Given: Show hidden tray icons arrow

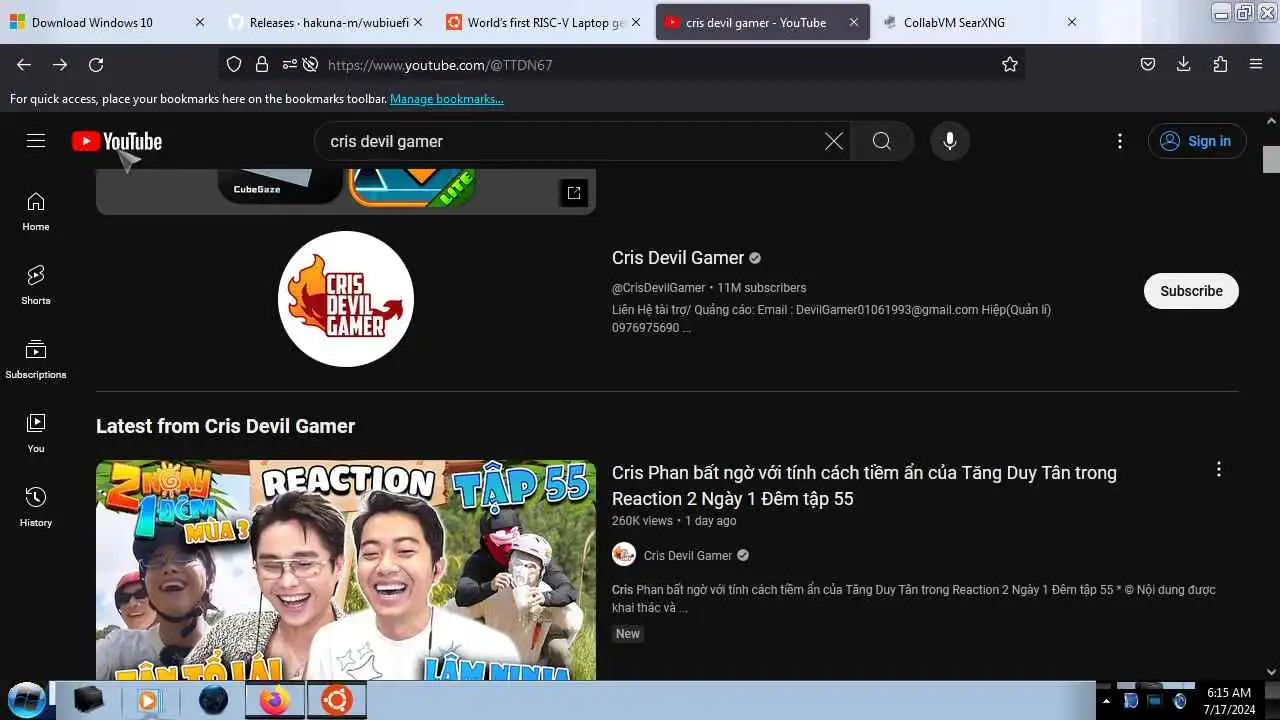Looking at the screenshot, I should (1106, 701).
